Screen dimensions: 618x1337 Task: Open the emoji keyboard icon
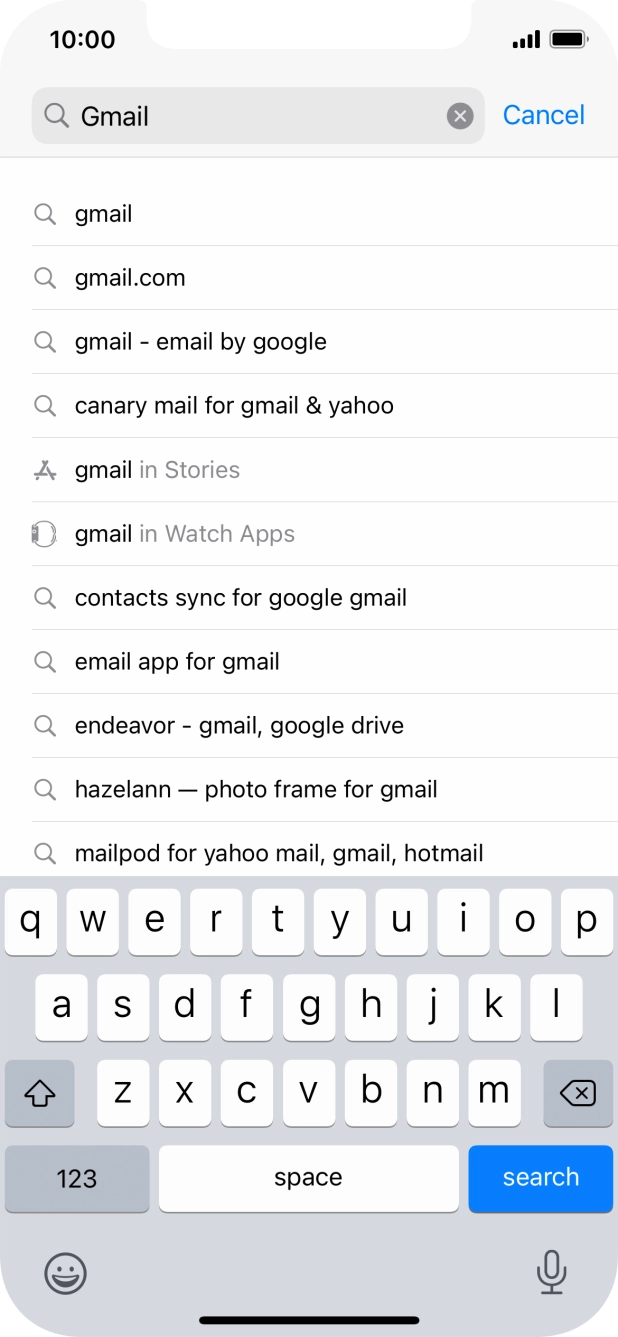[x=66, y=1274]
